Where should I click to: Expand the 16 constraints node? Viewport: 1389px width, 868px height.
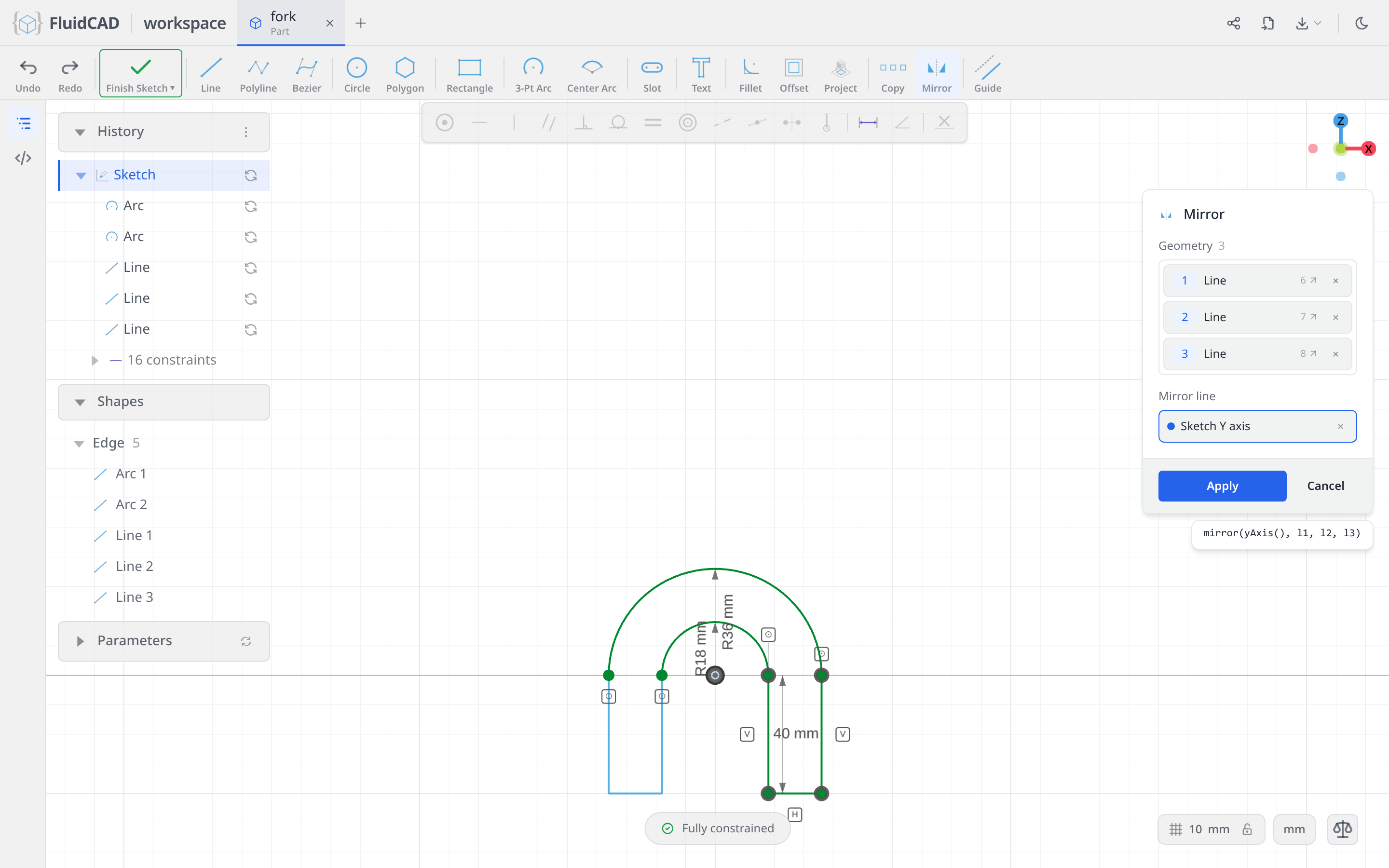click(x=95, y=361)
